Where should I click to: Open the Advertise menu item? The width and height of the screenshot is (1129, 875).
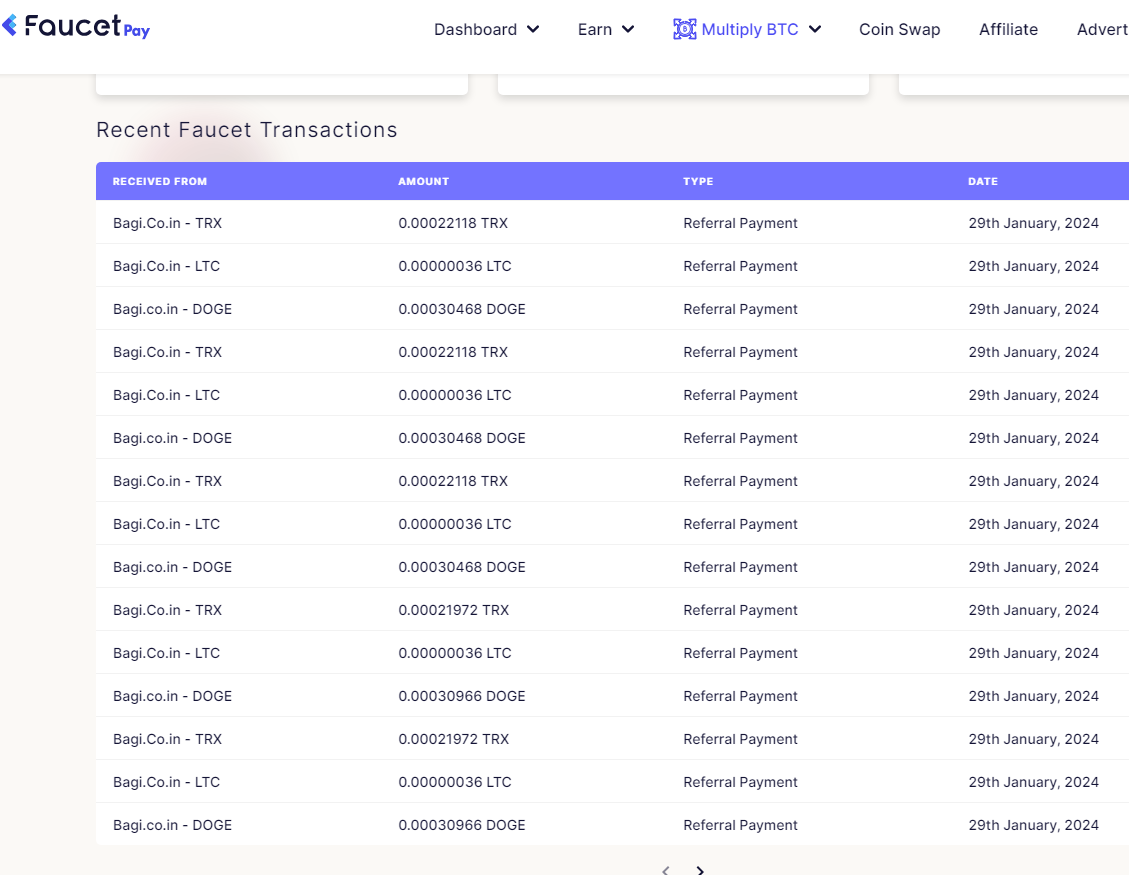1102,30
